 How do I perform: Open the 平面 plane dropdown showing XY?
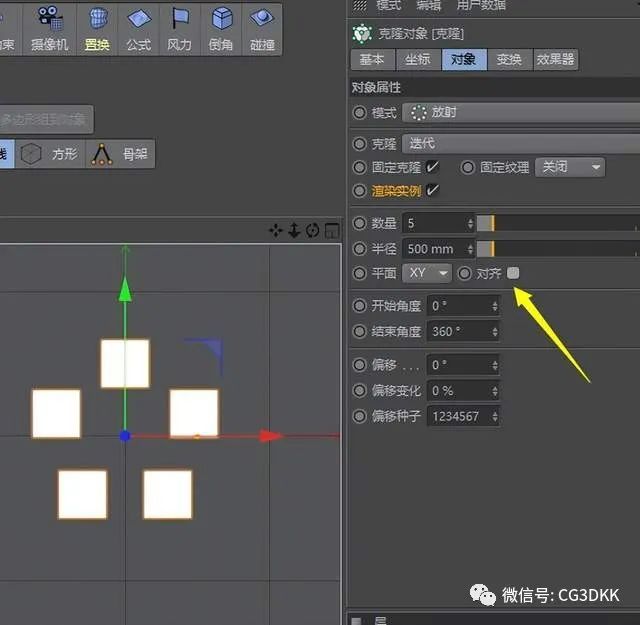(x=427, y=273)
